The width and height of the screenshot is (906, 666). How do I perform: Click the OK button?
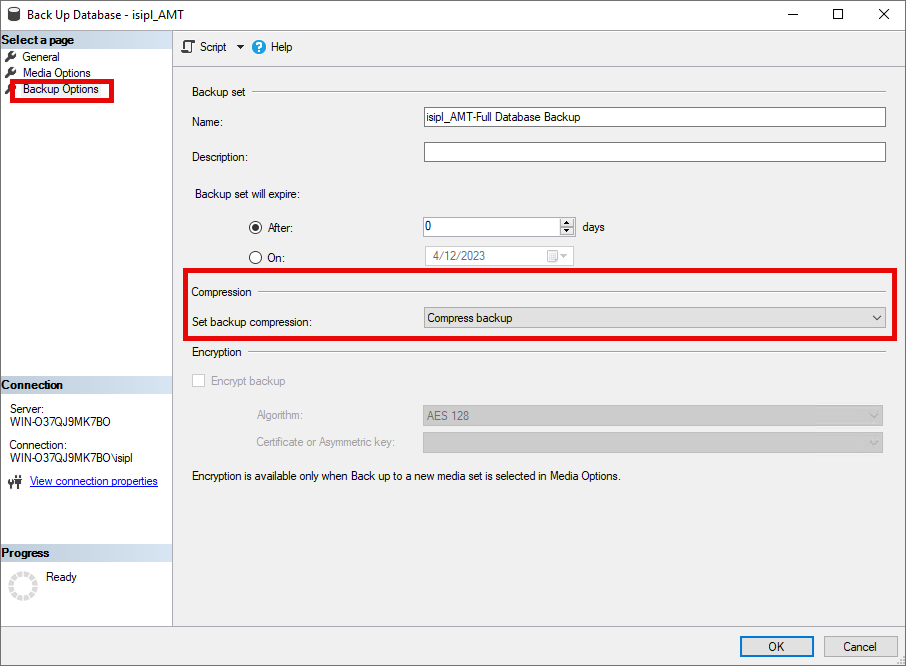[x=776, y=646]
